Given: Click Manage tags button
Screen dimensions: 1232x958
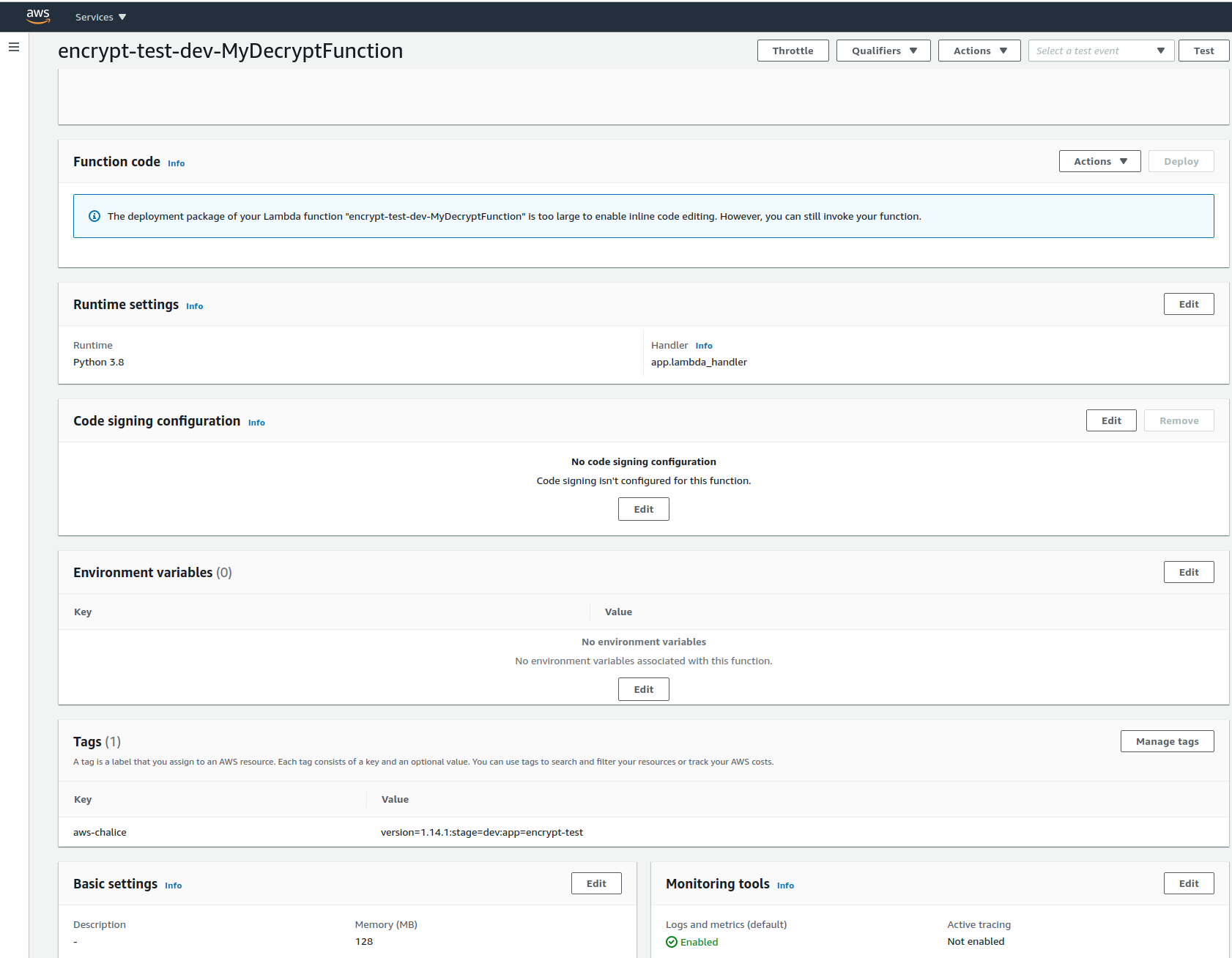Looking at the screenshot, I should [x=1166, y=741].
